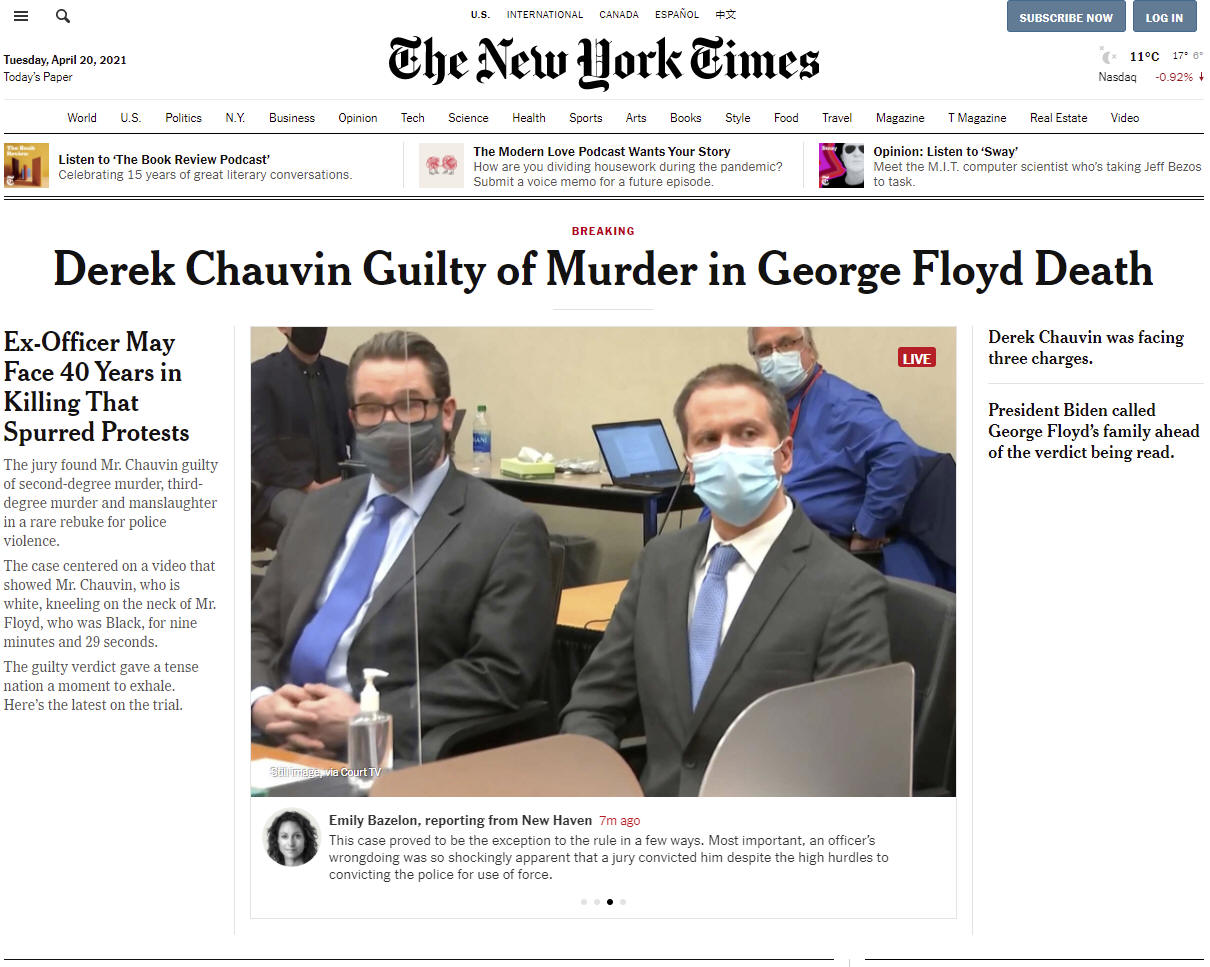Screen dimensions: 1210x967
Task: Select the last carousel dot
Action: coord(623,902)
